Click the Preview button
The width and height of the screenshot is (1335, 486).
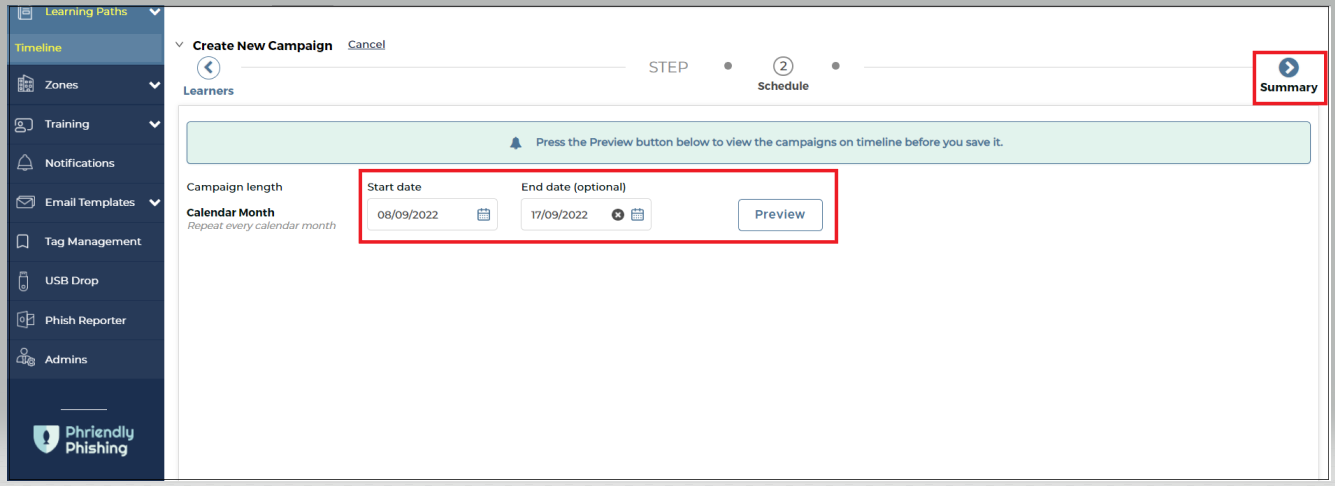780,215
